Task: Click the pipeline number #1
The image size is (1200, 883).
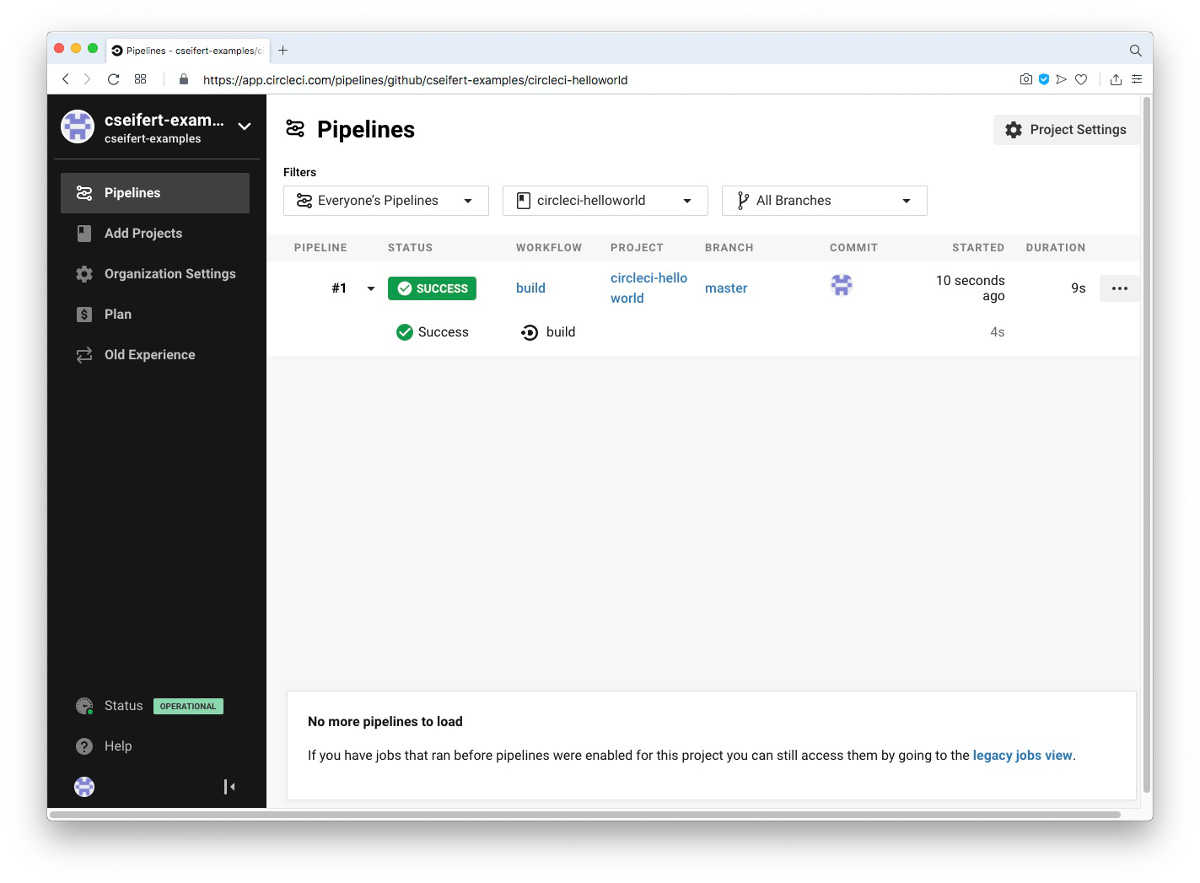Action: (339, 288)
